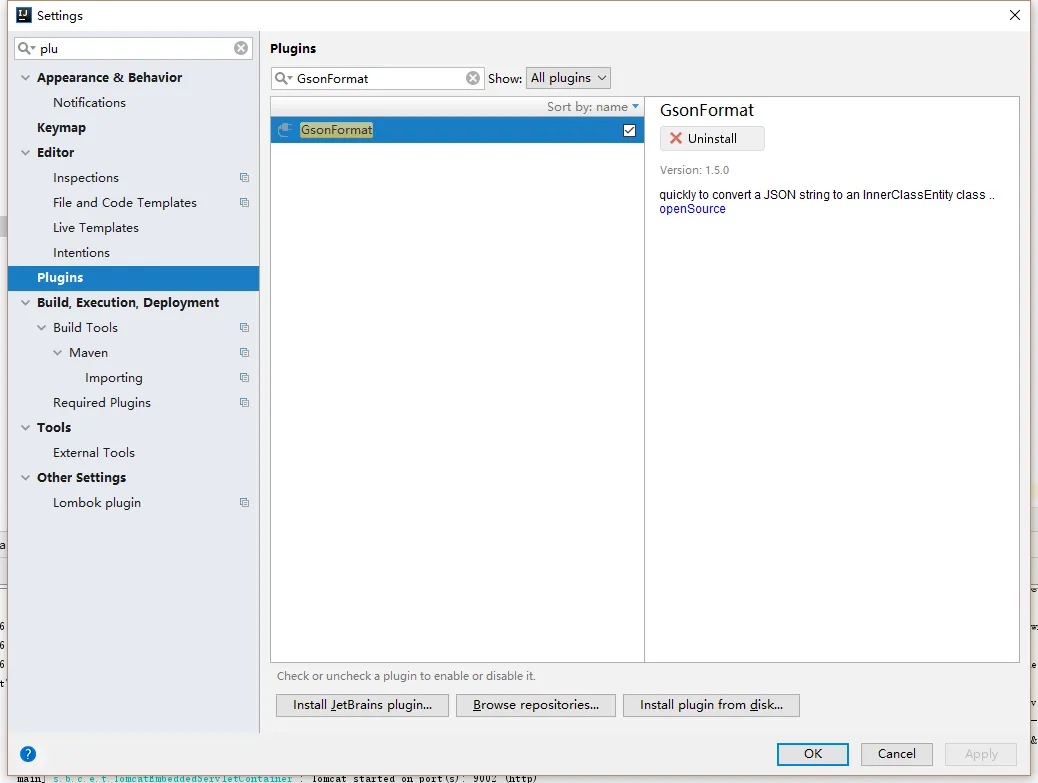Open the Inspections settings page

pos(86,177)
